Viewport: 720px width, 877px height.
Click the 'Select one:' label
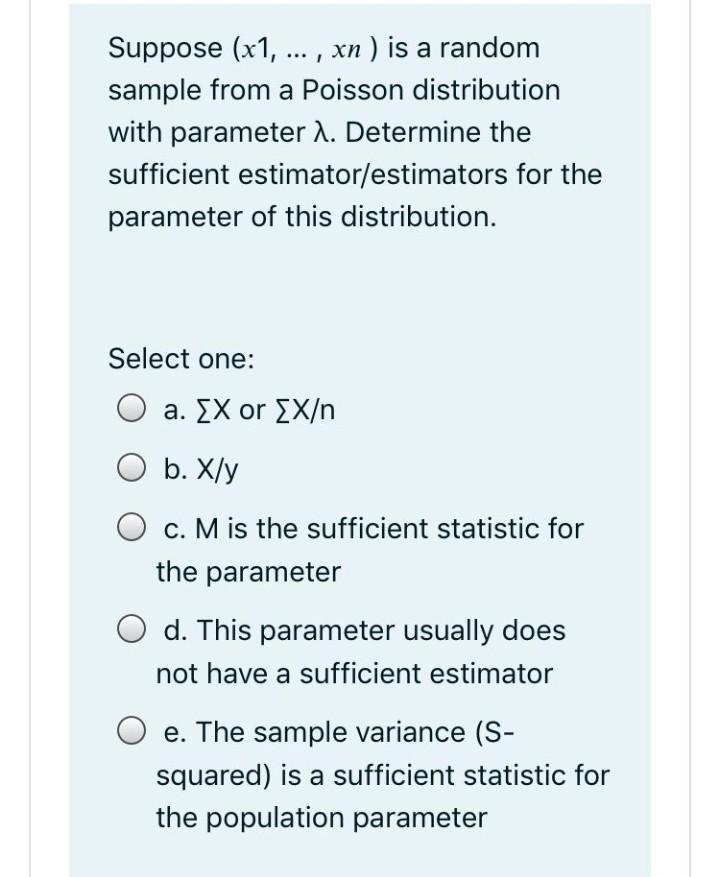click(180, 359)
